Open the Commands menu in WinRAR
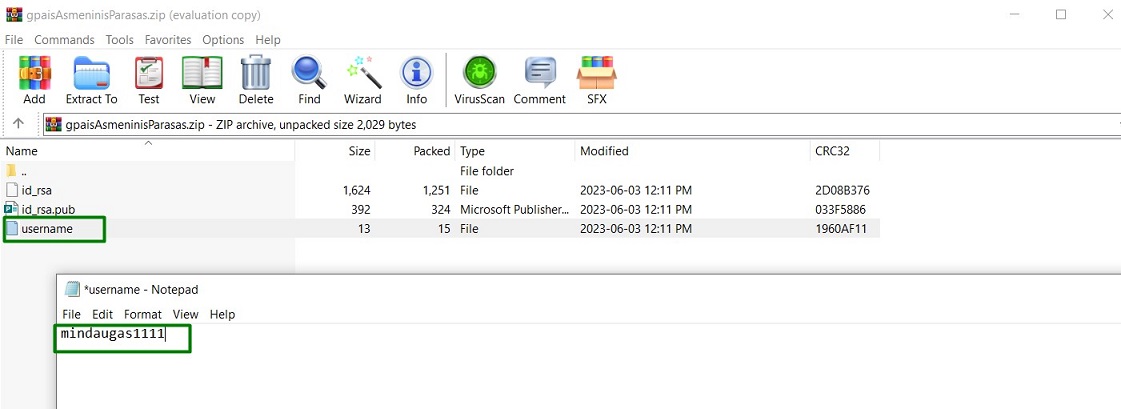This screenshot has height=409, width=1121. (64, 40)
